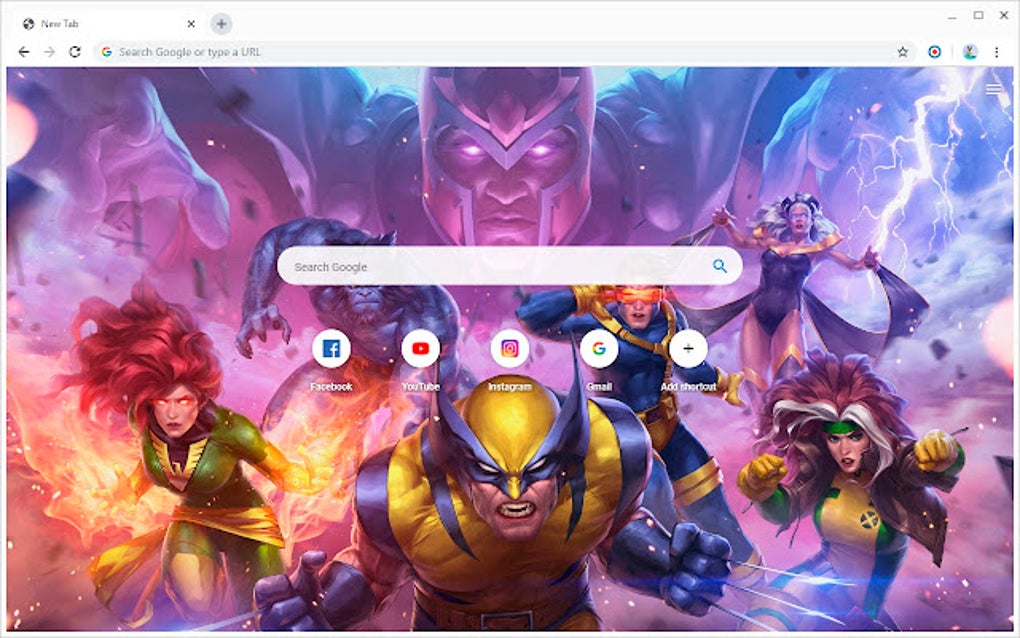Image resolution: width=1020 pixels, height=638 pixels.
Task: Reload the page with the refresh icon
Action: (x=74, y=51)
